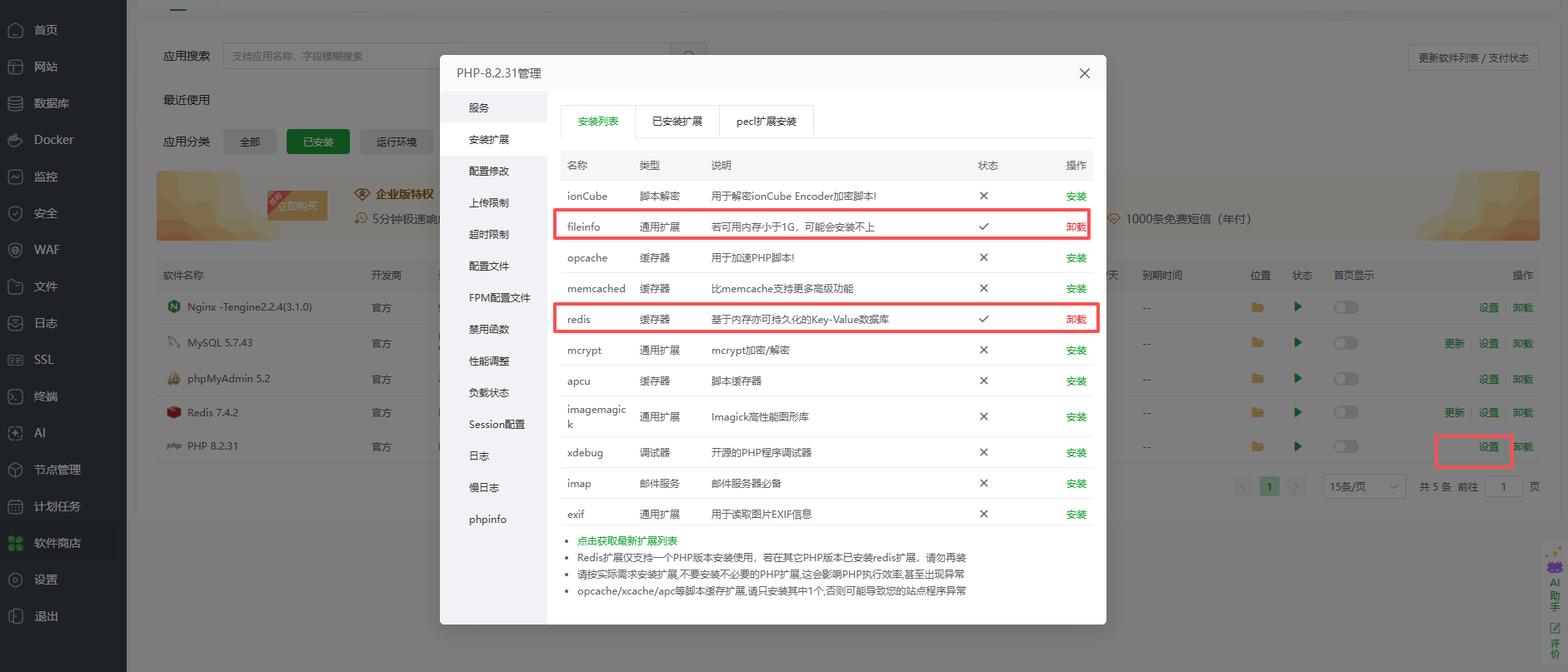The image size is (1568, 672).
Task: Select the 已安装 category button
Action: coord(318,142)
